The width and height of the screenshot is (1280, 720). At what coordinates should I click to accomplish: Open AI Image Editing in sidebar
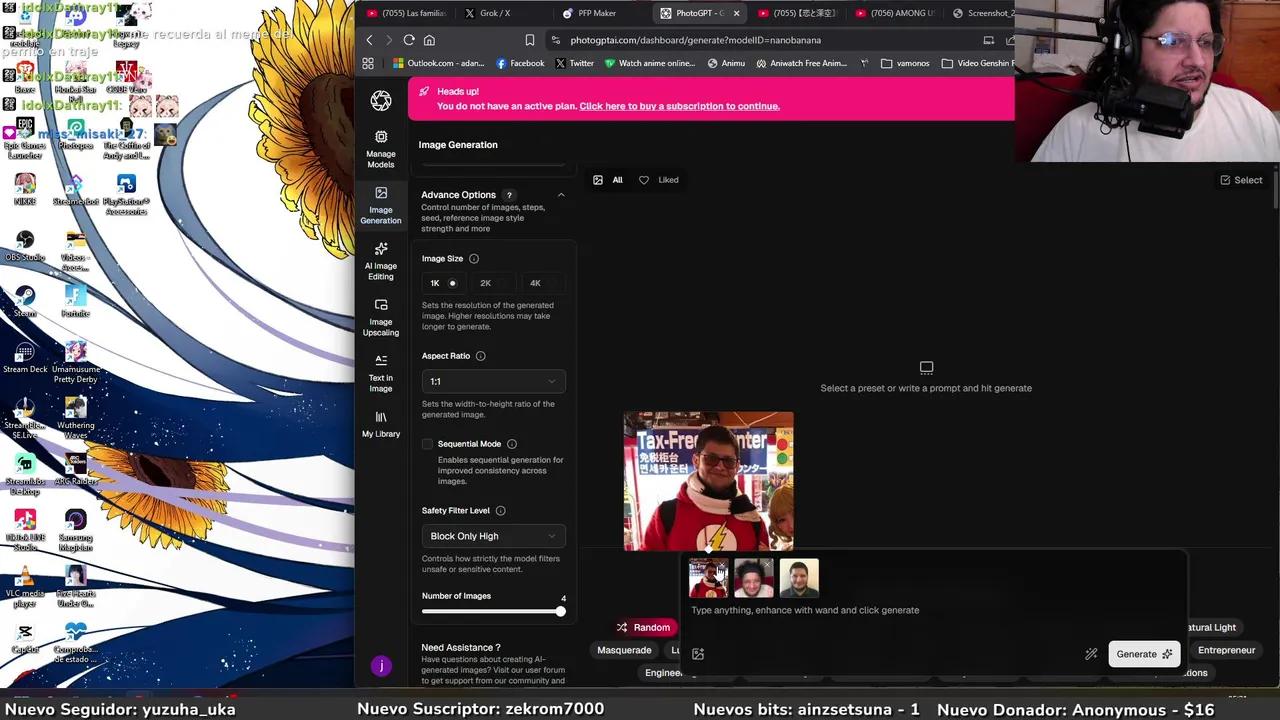380,260
